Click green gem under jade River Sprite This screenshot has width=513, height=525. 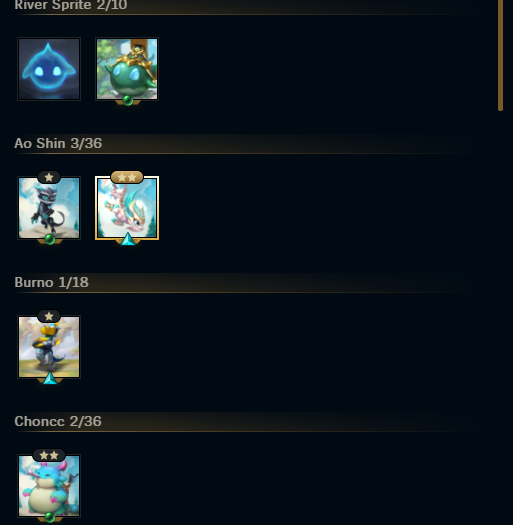[128, 100]
